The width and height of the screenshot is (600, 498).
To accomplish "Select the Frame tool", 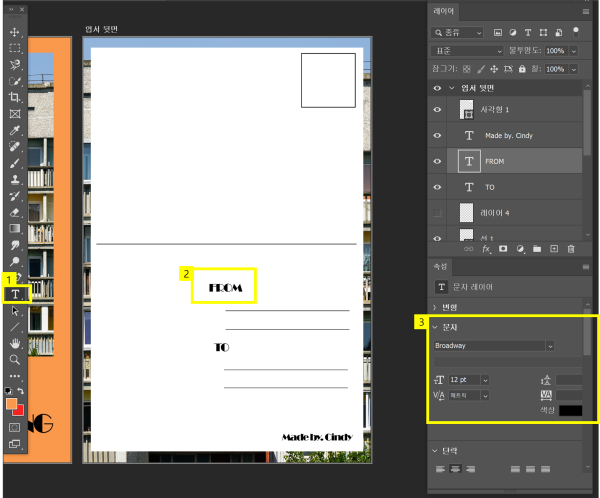I will click(x=15, y=114).
